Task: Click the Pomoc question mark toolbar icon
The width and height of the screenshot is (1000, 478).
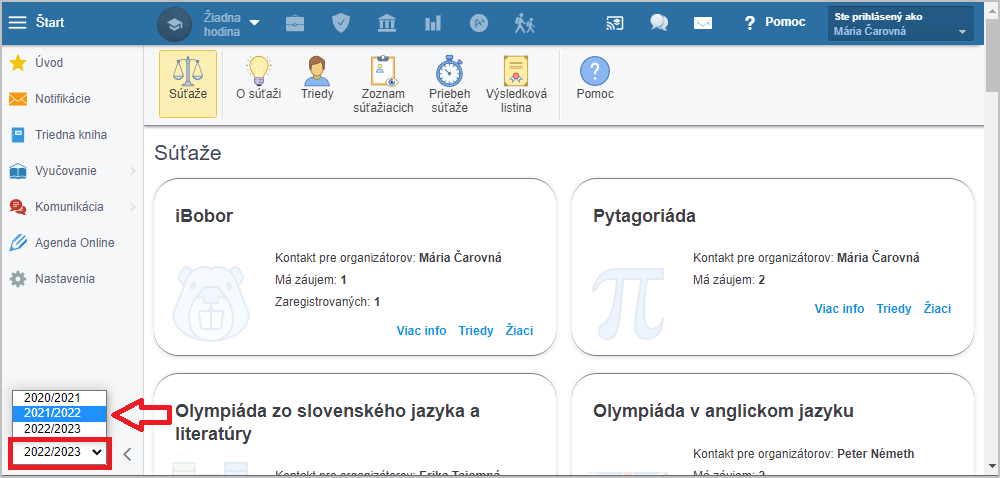Action: (595, 79)
